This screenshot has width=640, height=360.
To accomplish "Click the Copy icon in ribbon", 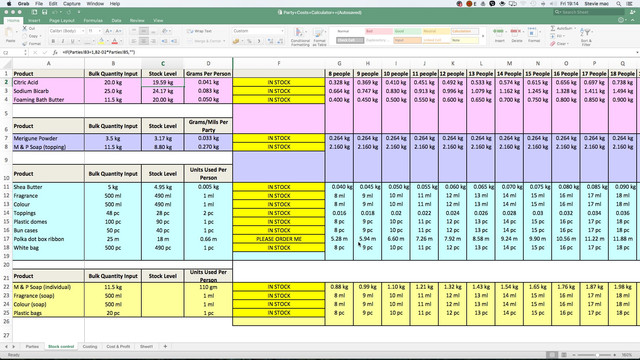I will [25, 36].
